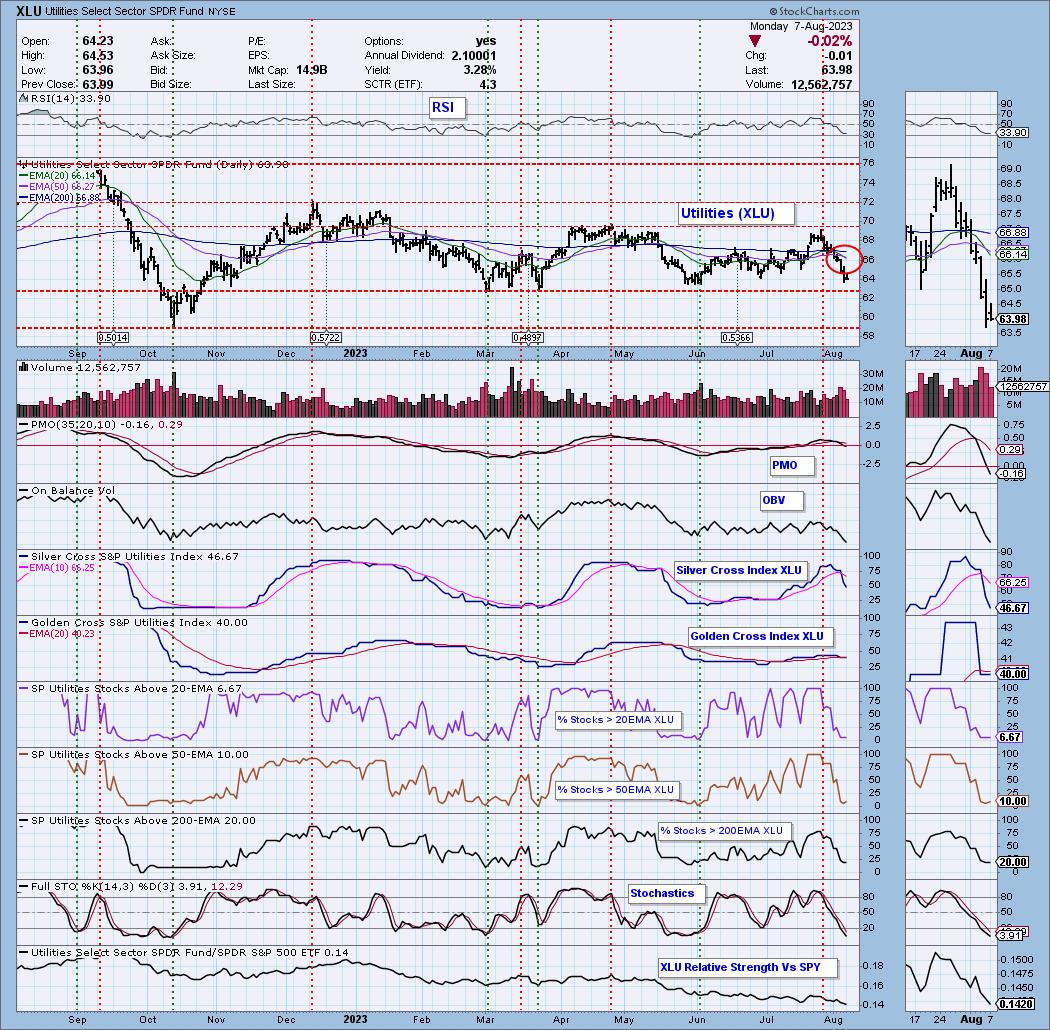Viewport: 1050px width, 1030px height.
Task: Click the ©StockCharts.com credit text
Action: tap(814, 11)
